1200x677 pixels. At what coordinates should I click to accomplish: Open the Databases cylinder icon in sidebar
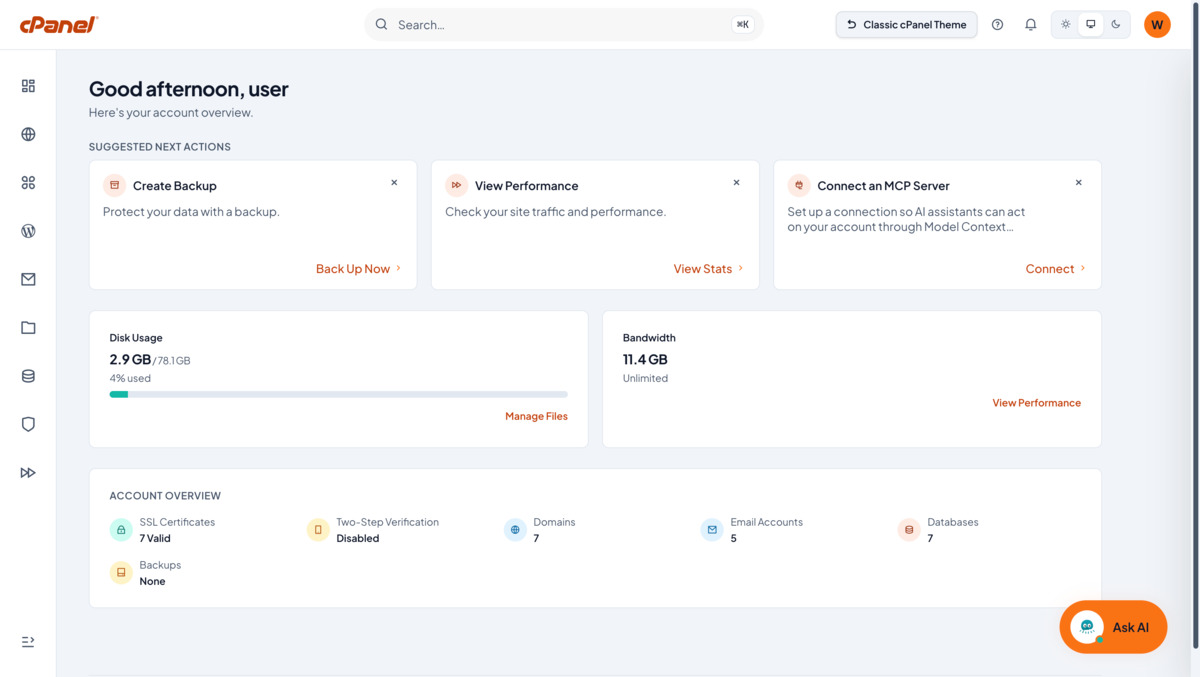(x=28, y=376)
